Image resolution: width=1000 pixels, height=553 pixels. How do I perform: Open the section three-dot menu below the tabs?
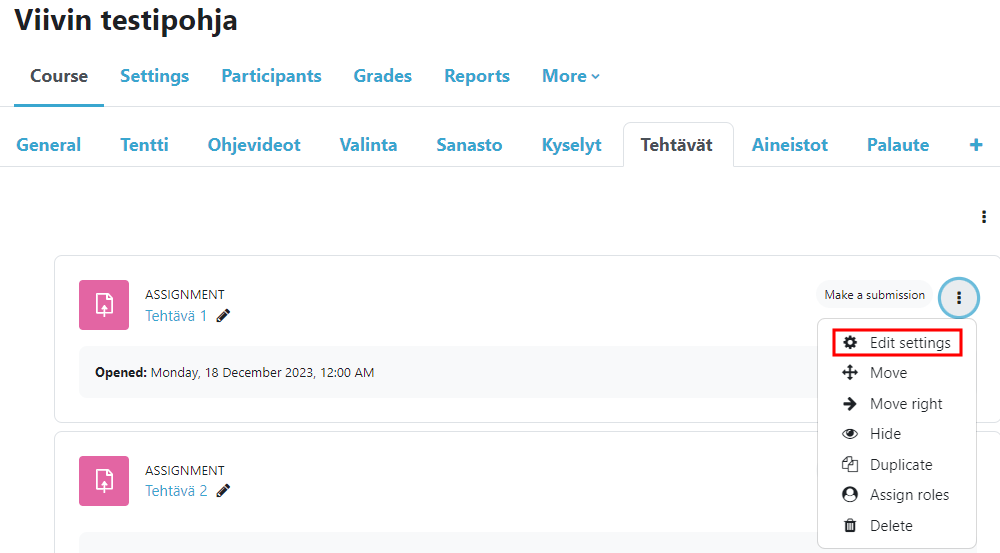(x=984, y=217)
